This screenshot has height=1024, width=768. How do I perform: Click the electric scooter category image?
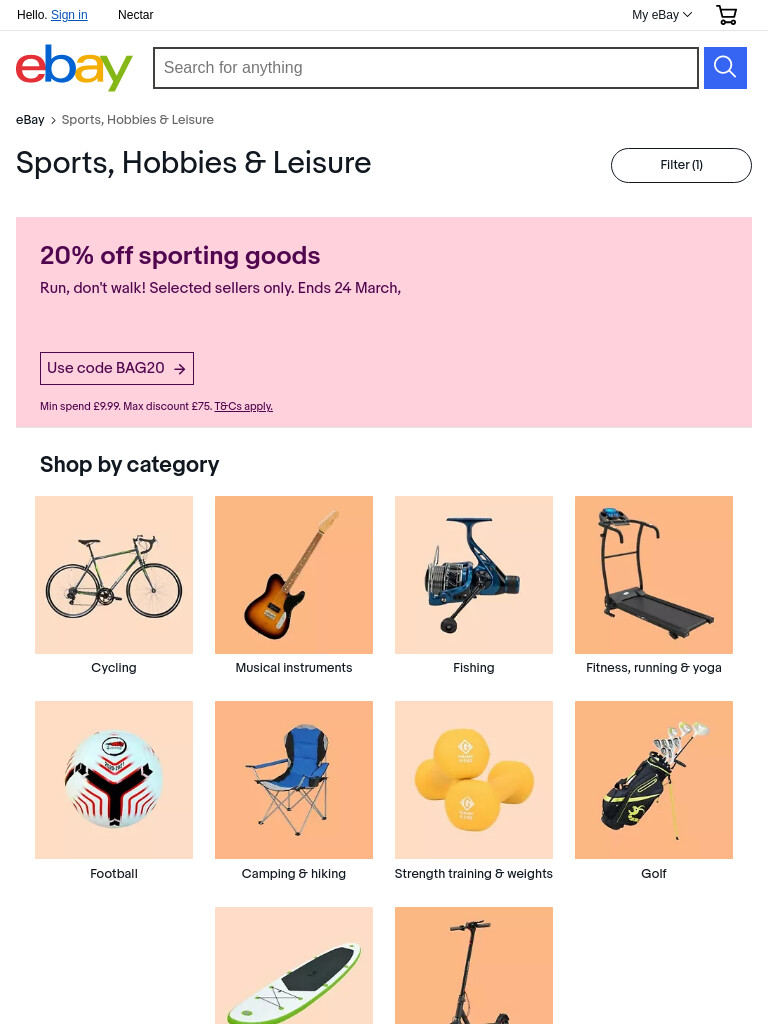click(473, 965)
